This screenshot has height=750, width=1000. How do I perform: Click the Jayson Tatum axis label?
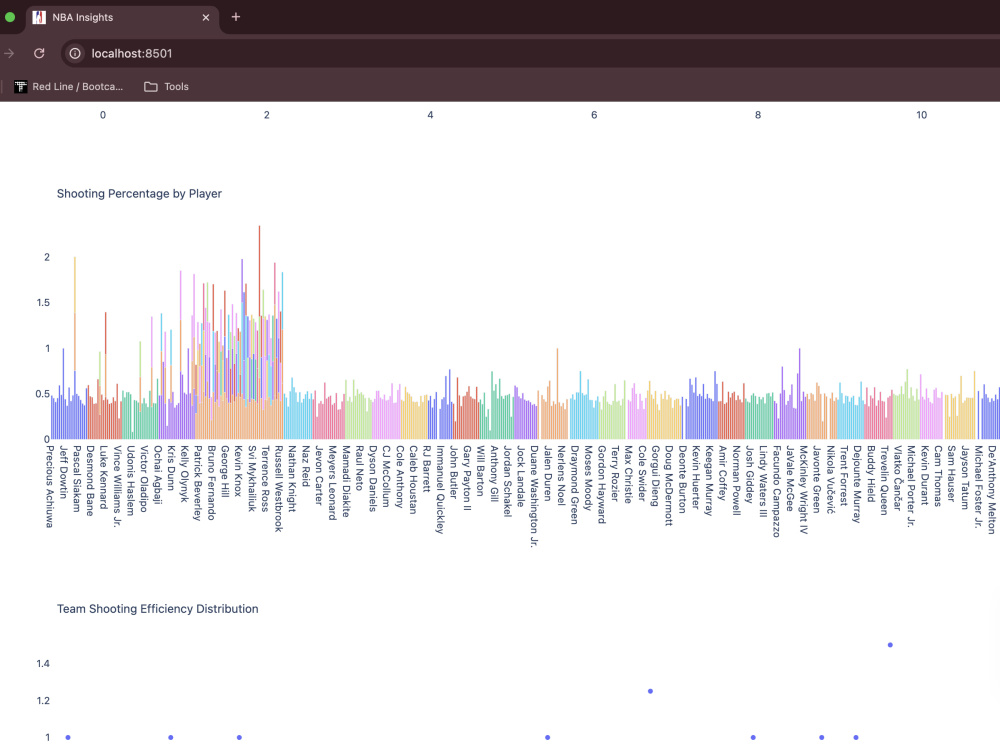tap(965, 477)
